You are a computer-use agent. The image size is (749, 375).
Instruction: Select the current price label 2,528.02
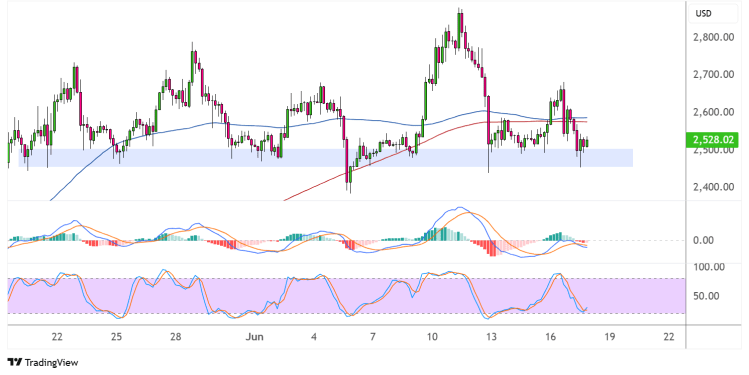712,140
